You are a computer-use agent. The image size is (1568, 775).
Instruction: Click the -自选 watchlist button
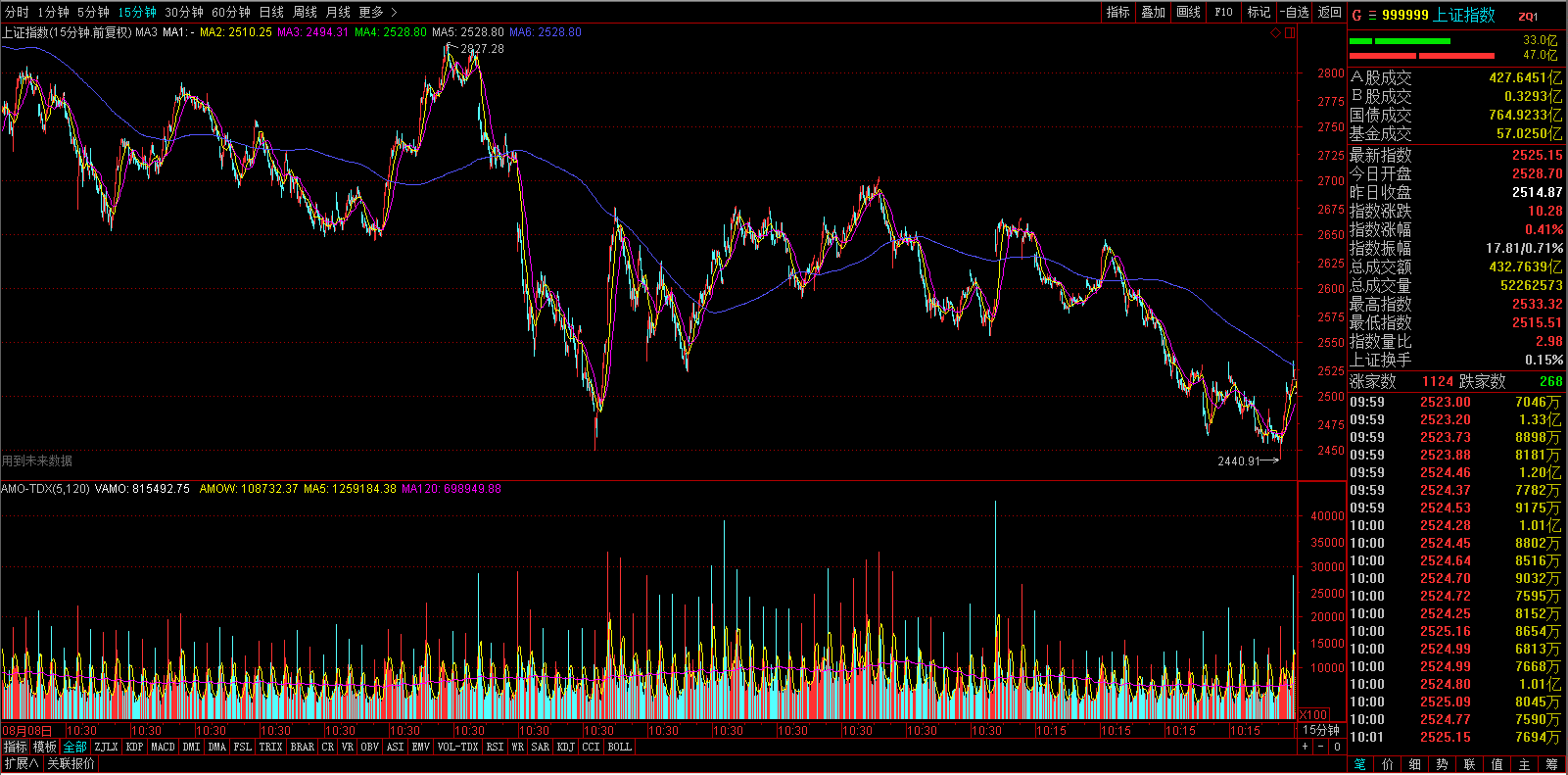1295,12
